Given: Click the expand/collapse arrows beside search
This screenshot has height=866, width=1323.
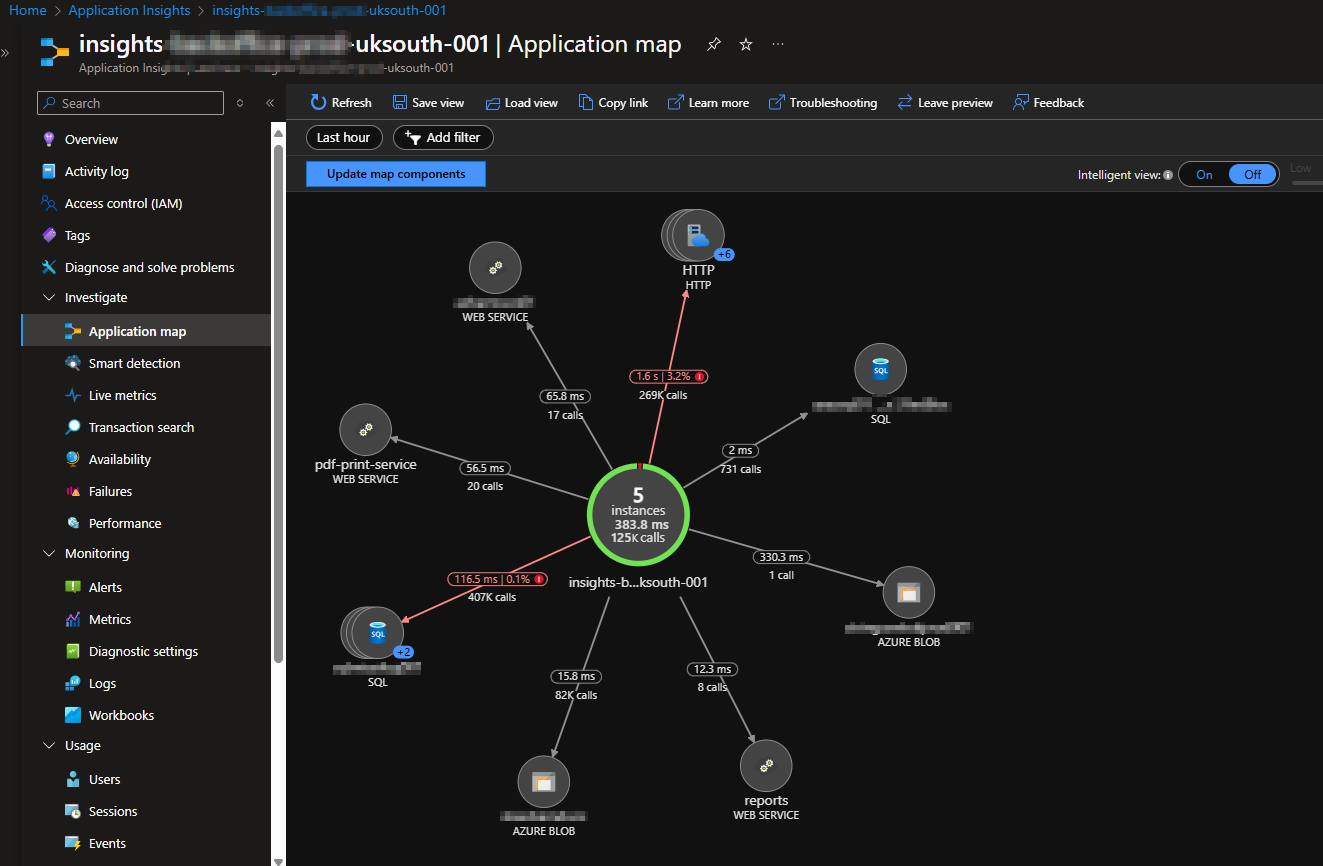Looking at the screenshot, I should tap(240, 103).
